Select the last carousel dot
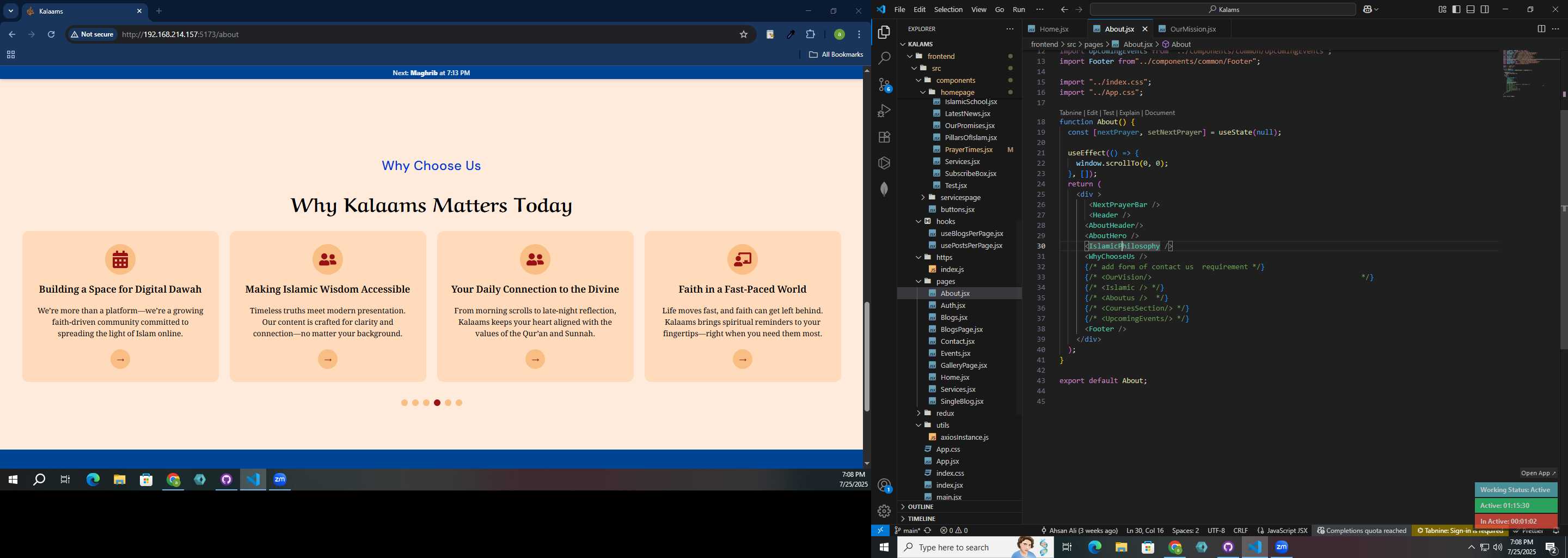The height and width of the screenshot is (558, 1568). tap(459, 403)
